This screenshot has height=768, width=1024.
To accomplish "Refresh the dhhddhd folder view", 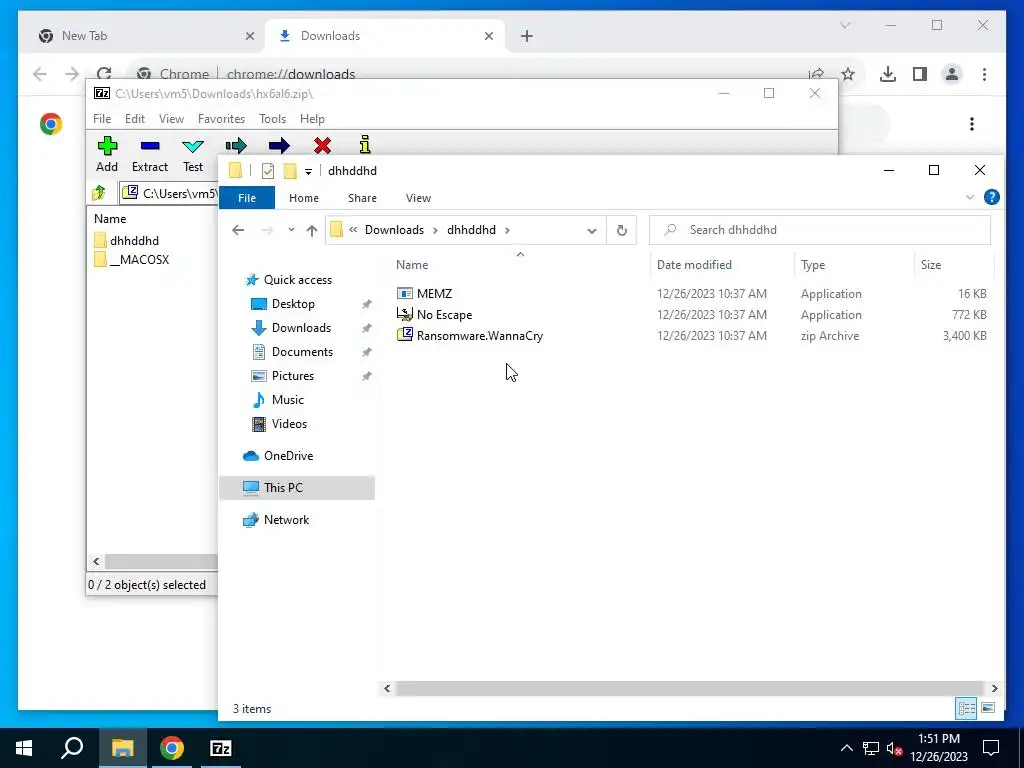I will (622, 230).
